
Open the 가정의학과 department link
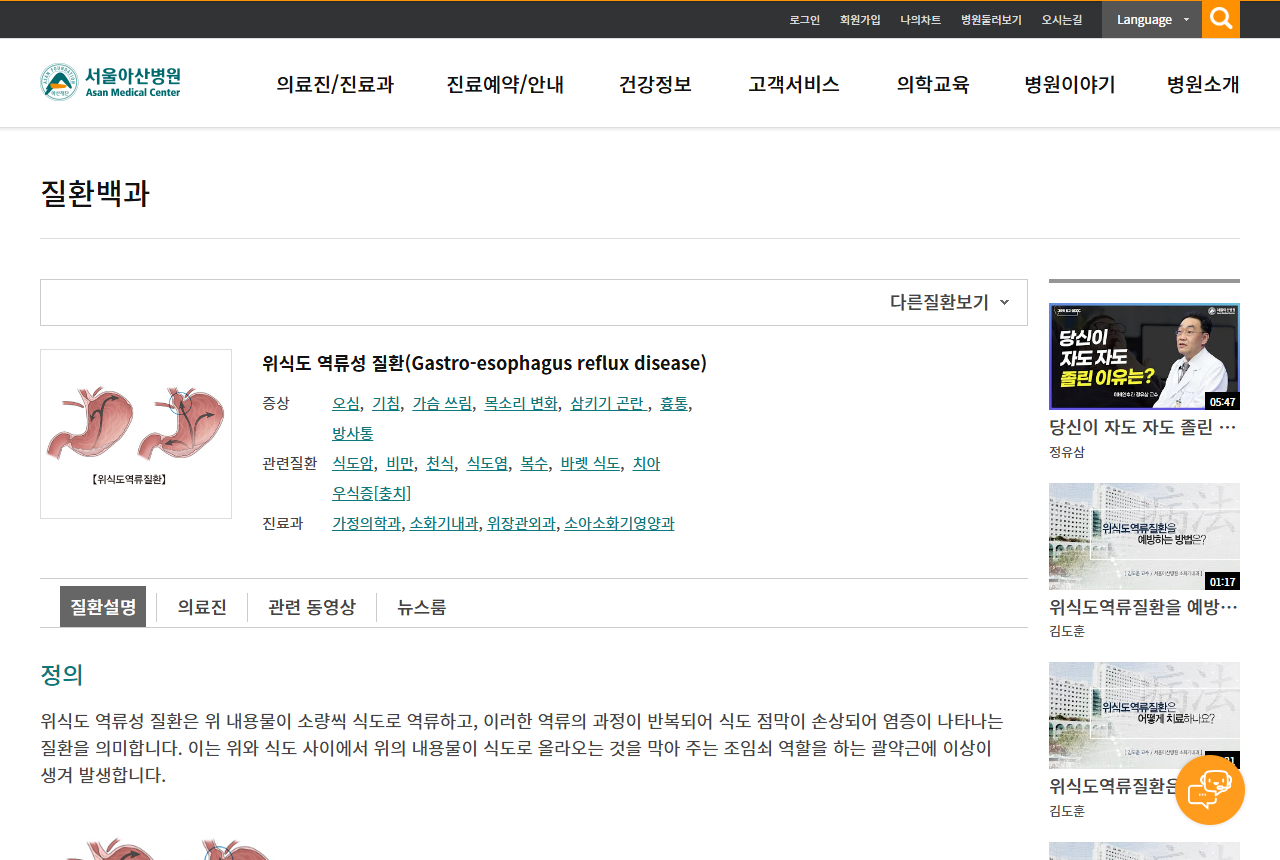pyautogui.click(x=366, y=523)
